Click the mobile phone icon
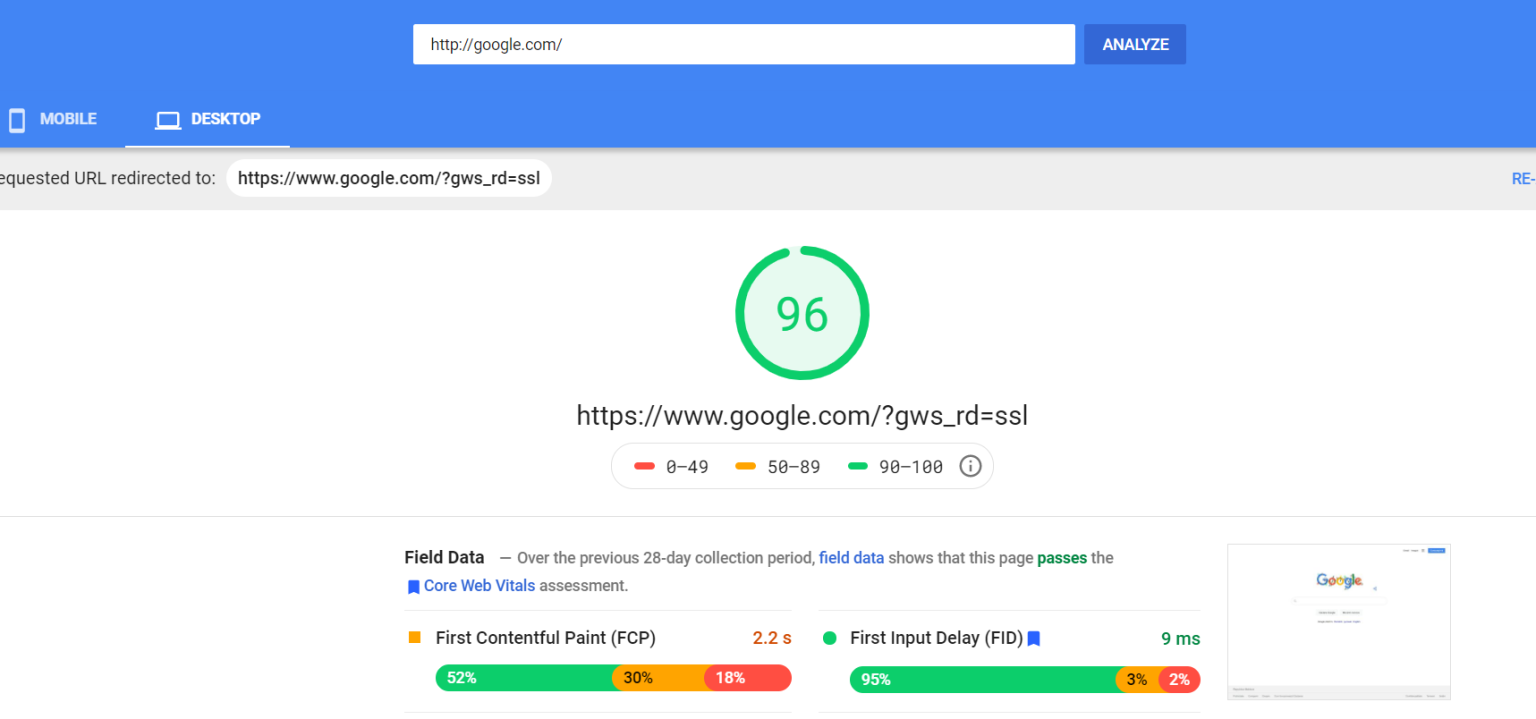This screenshot has height=719, width=1536. 17,120
